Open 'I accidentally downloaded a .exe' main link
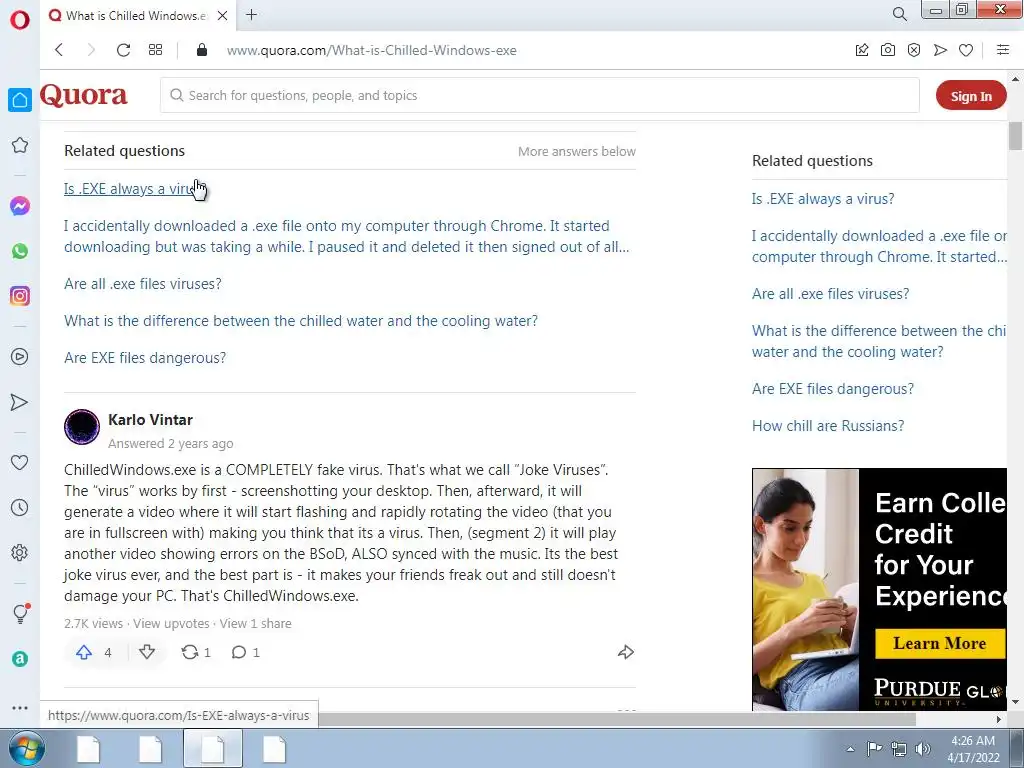 (347, 236)
